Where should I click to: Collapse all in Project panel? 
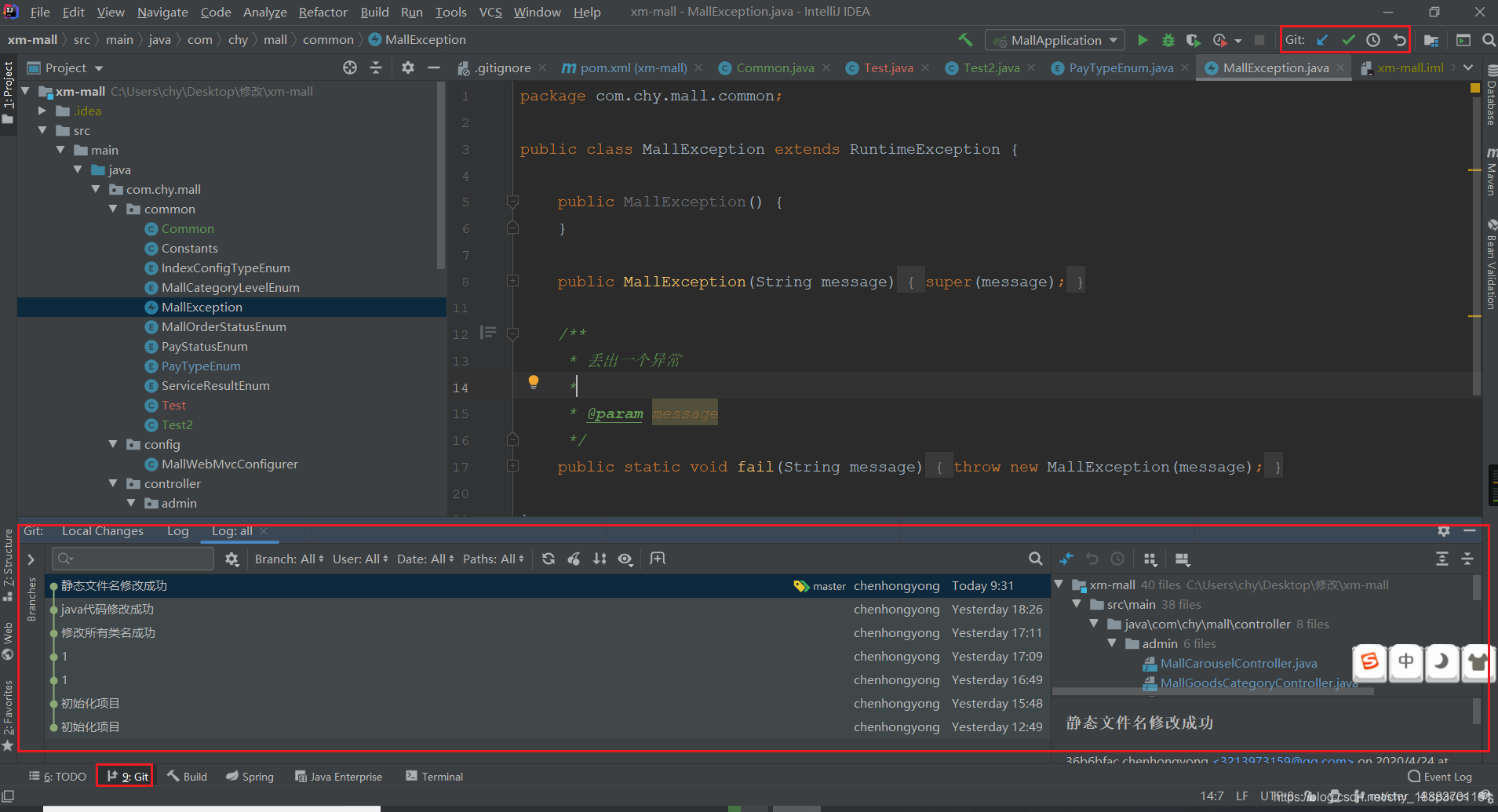tap(376, 68)
